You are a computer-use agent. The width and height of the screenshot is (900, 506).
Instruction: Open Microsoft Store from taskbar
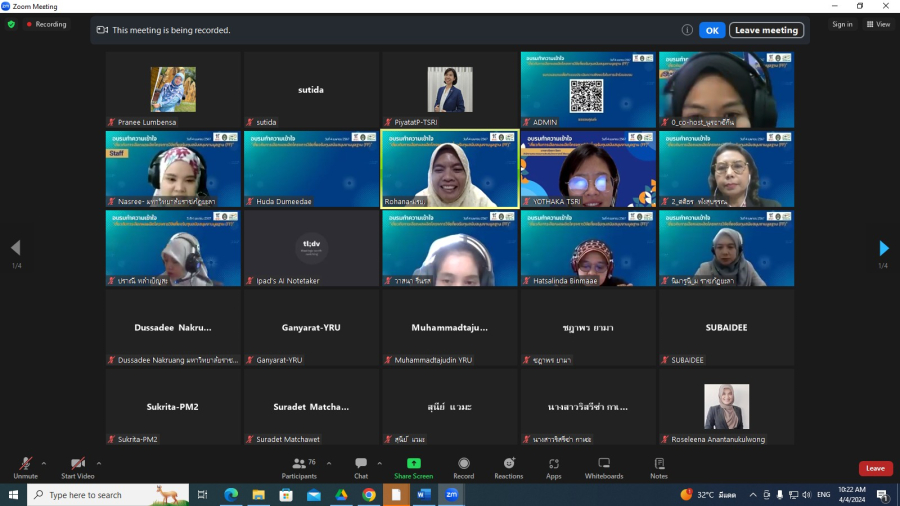pyautogui.click(x=286, y=495)
